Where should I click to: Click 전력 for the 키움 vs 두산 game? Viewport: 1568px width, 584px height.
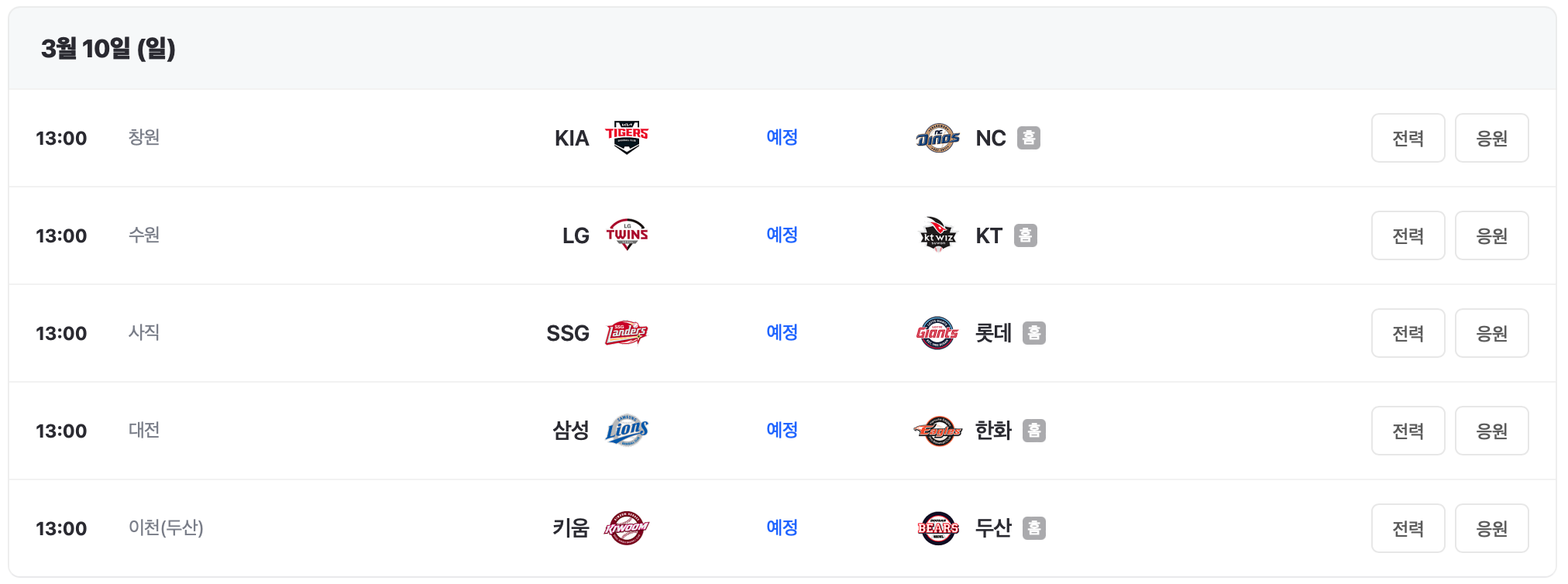(x=1408, y=527)
